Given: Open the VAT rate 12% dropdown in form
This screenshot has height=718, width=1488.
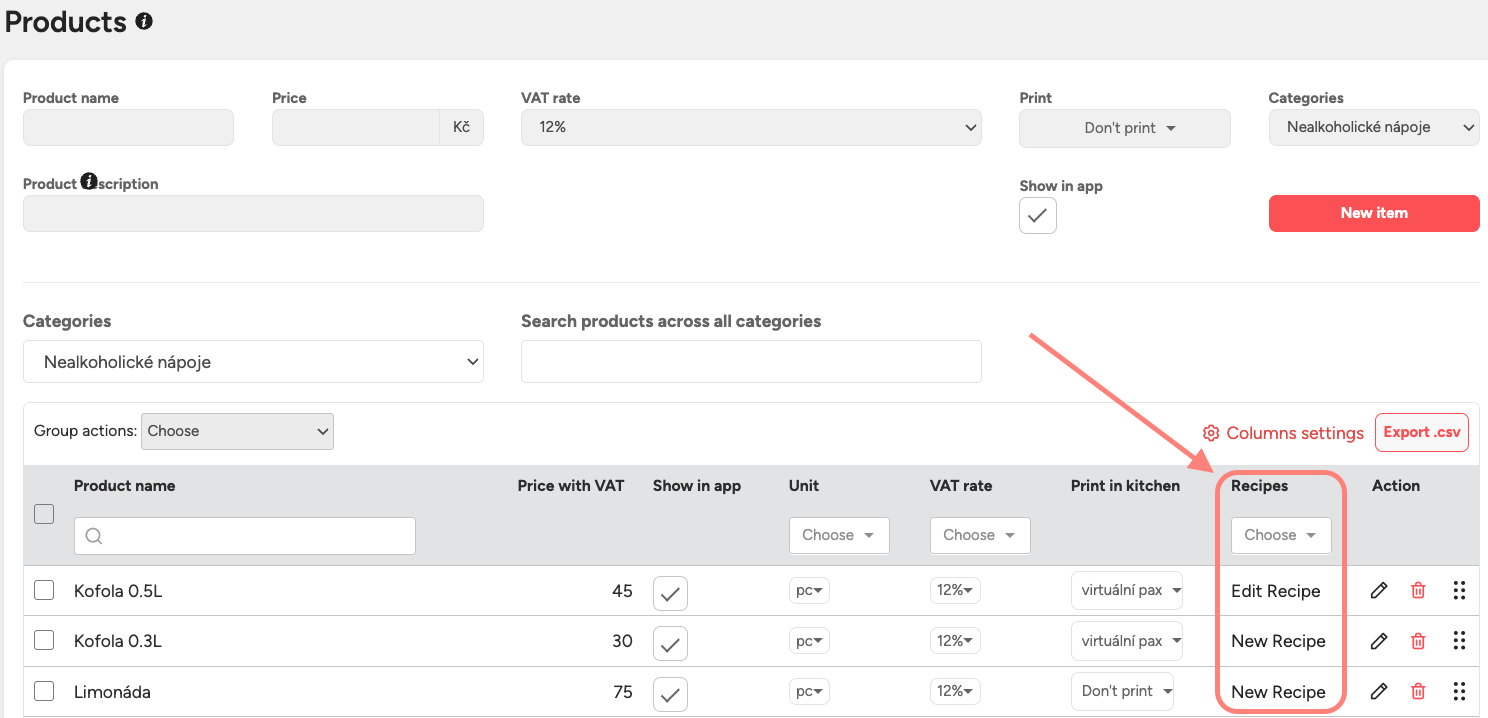Looking at the screenshot, I should [x=751, y=128].
